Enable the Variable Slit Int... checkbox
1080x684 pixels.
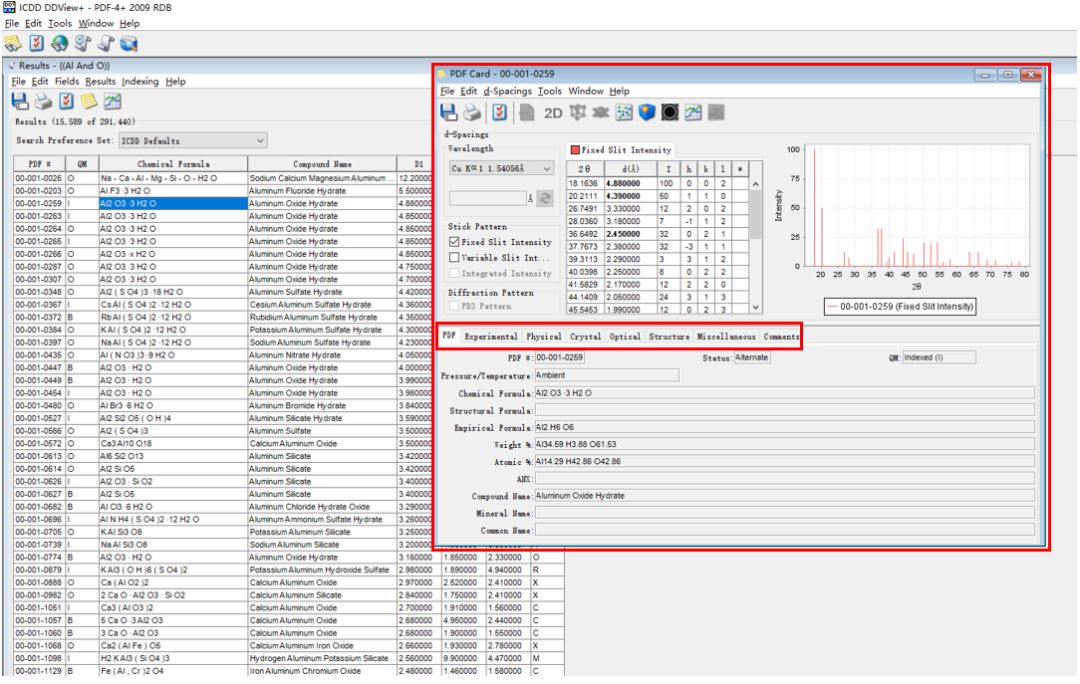pos(454,258)
